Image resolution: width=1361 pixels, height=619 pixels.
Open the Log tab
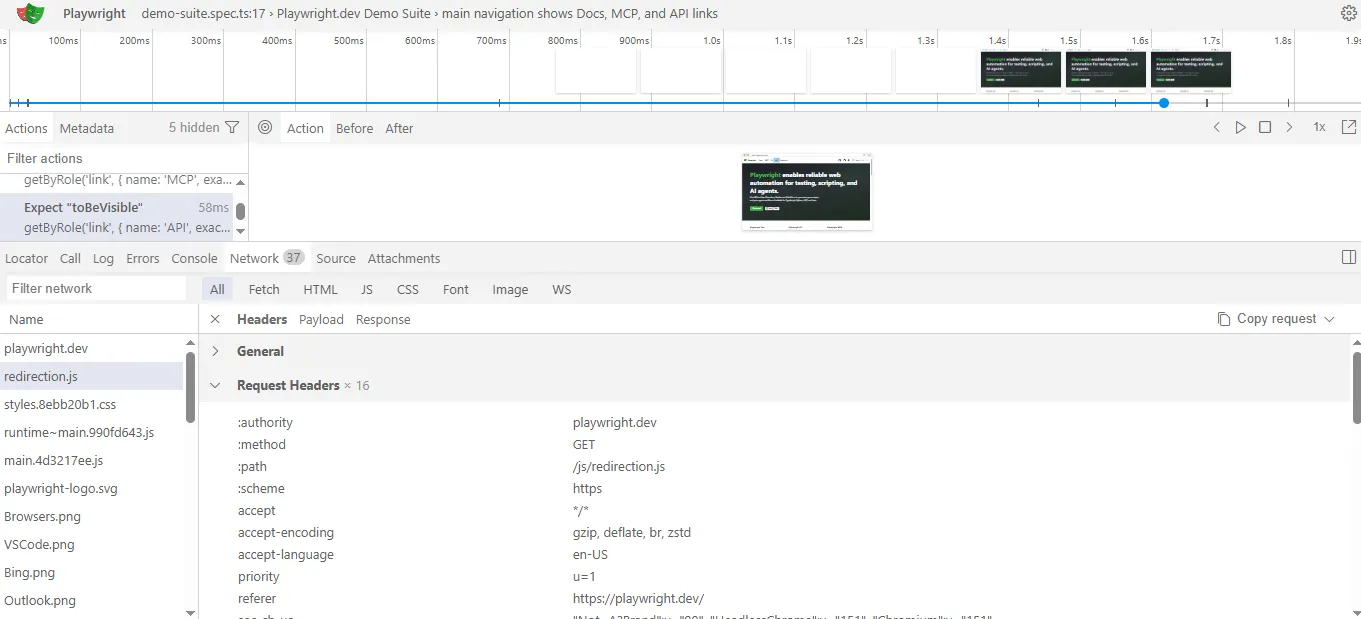tap(103, 258)
